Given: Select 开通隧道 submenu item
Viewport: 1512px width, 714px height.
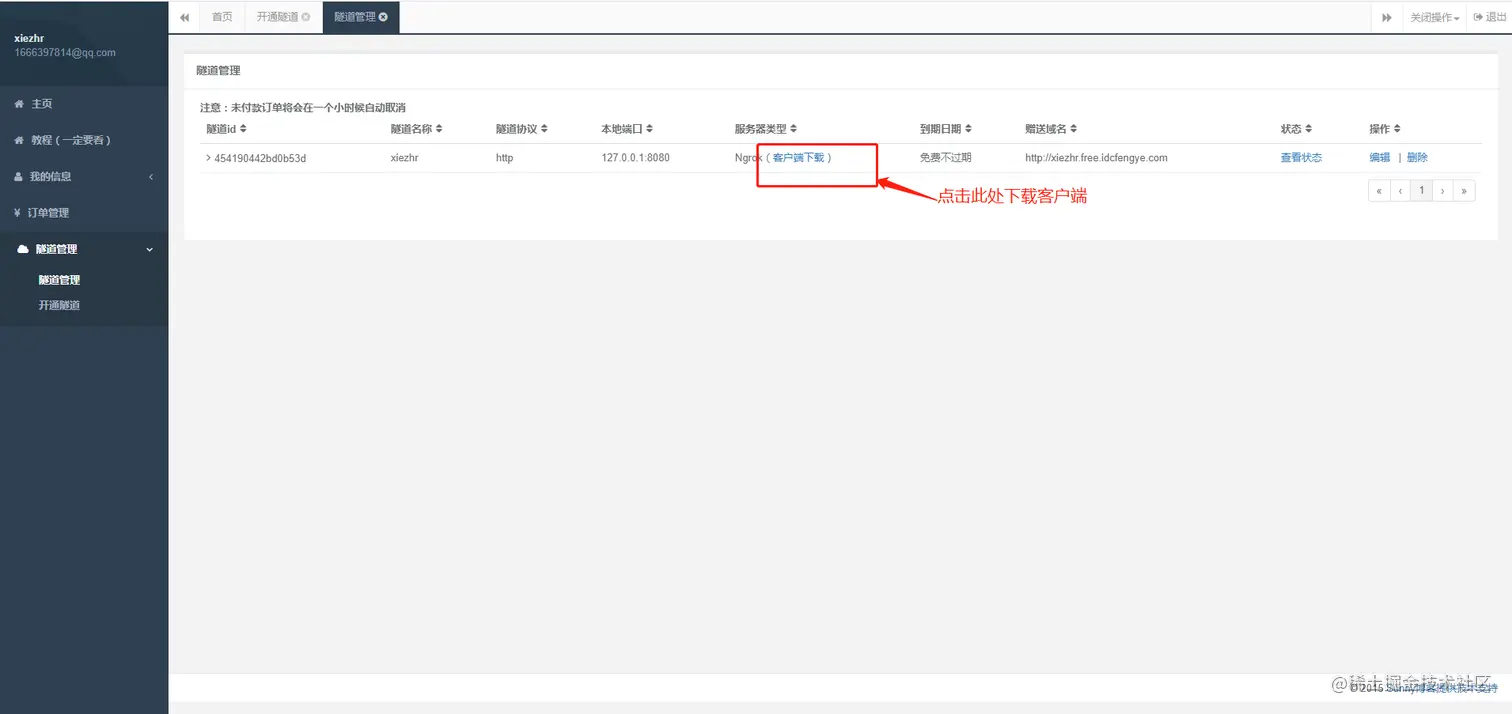Looking at the screenshot, I should point(59,306).
